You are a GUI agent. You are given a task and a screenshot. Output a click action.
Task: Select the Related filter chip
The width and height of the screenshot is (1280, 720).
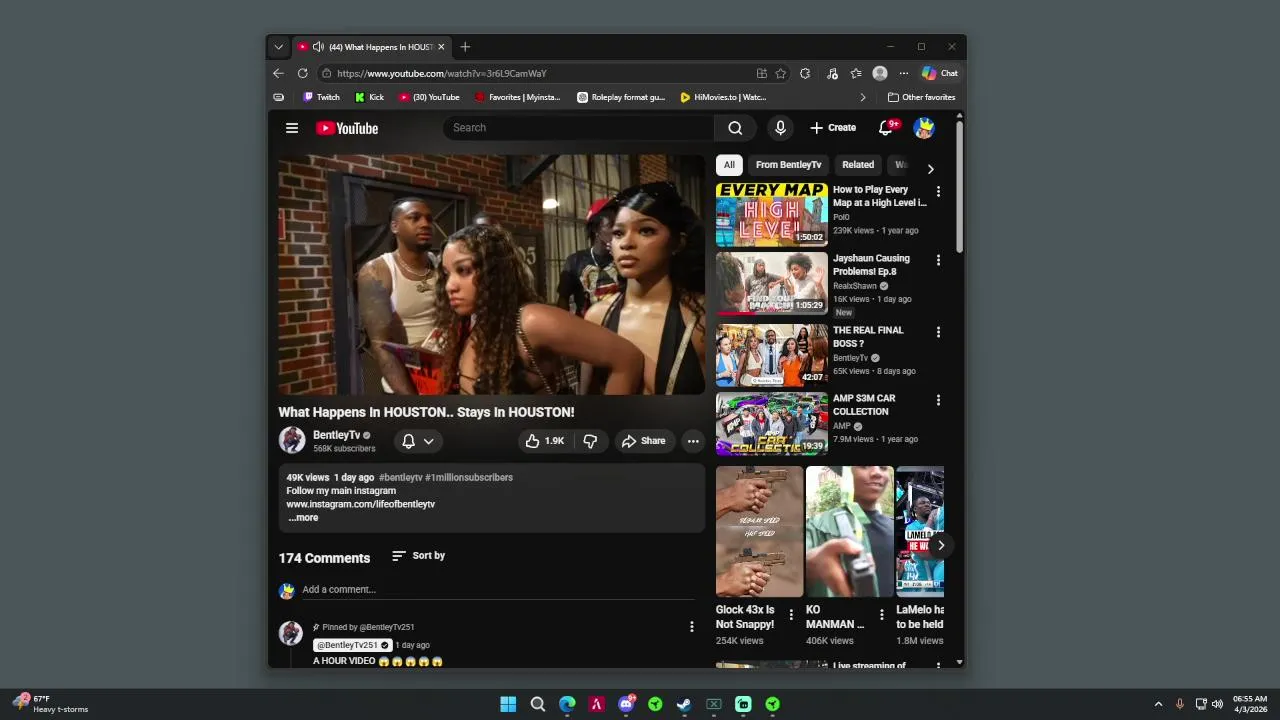pos(858,165)
